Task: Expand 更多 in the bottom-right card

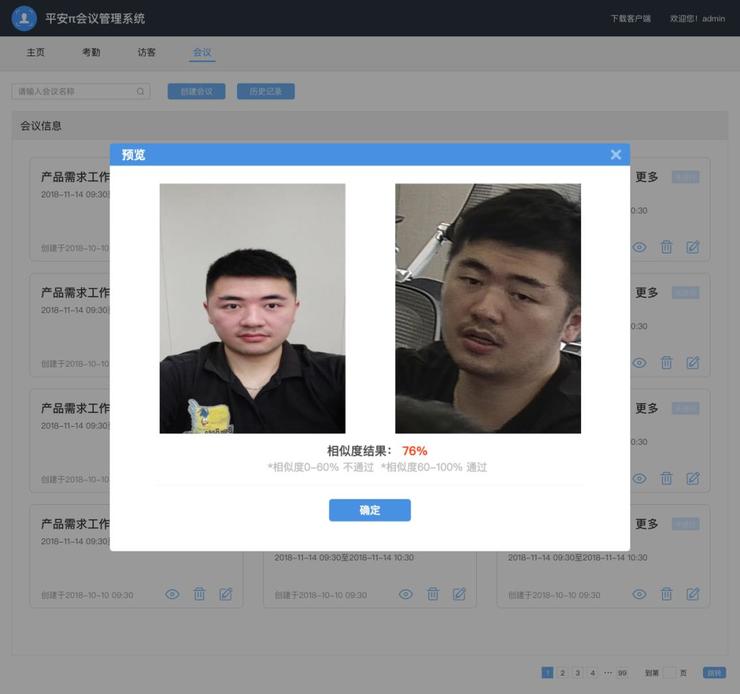Action: pyautogui.click(x=647, y=524)
